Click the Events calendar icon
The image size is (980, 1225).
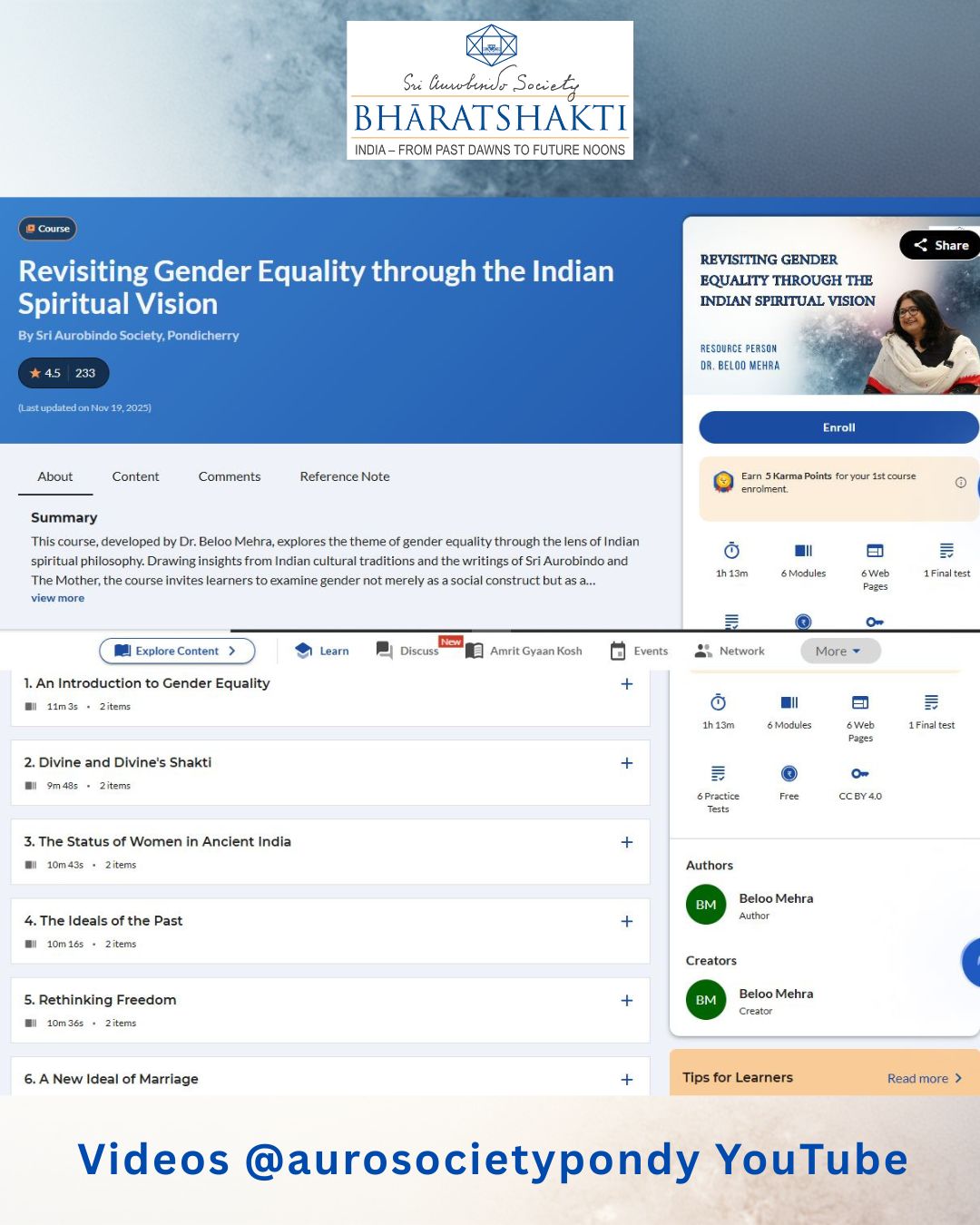pos(618,651)
